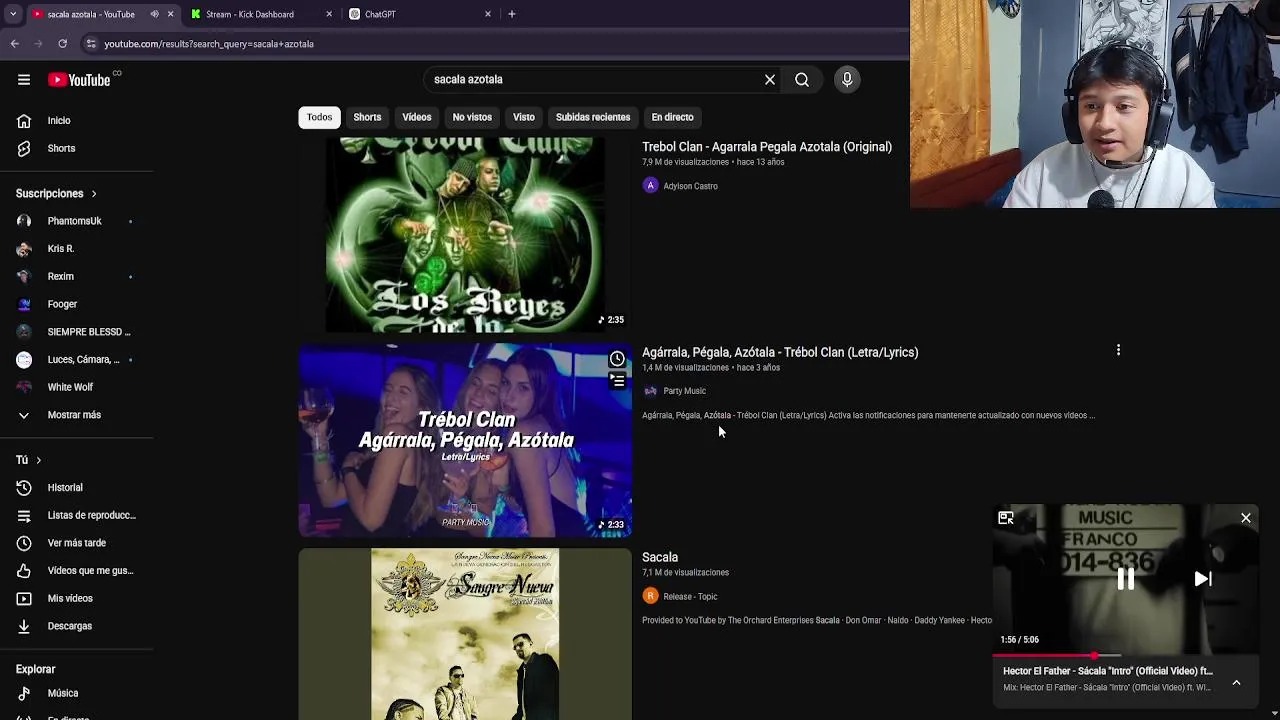Pause the miniplayer video
This screenshot has width=1280, height=720.
click(1126, 579)
